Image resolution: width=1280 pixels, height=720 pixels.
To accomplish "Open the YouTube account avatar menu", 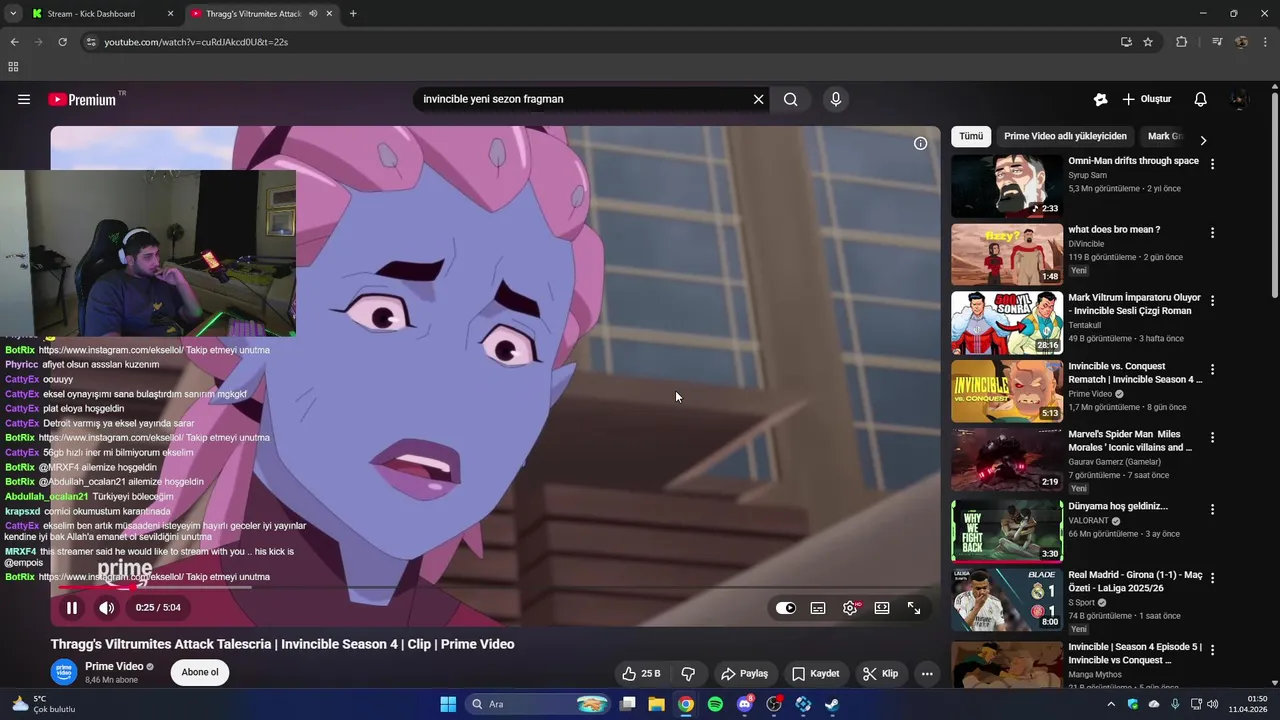I will click(1240, 99).
